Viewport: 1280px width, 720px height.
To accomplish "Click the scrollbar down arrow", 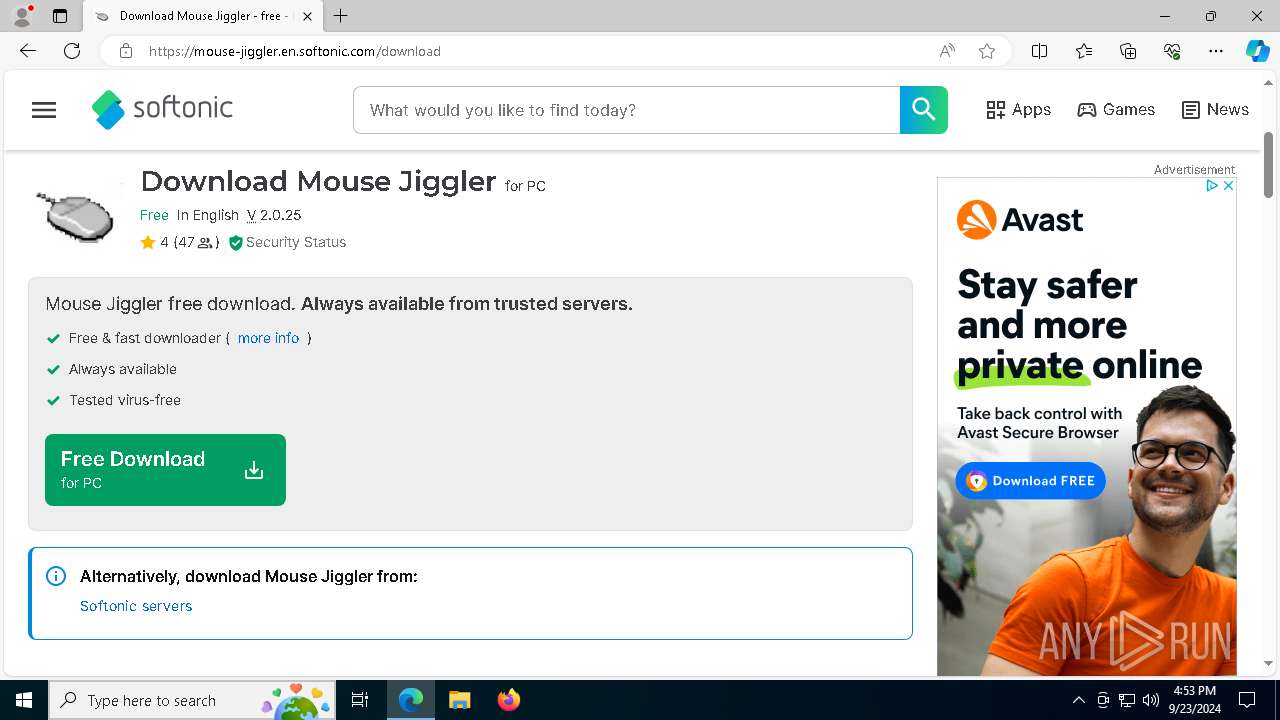I will (x=1269, y=663).
